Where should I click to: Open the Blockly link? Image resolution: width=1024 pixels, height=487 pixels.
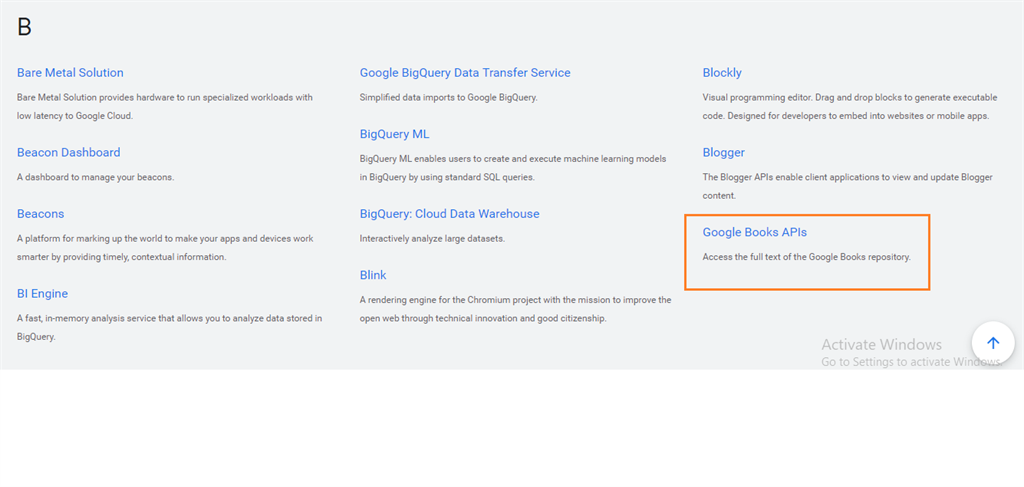[x=722, y=73]
